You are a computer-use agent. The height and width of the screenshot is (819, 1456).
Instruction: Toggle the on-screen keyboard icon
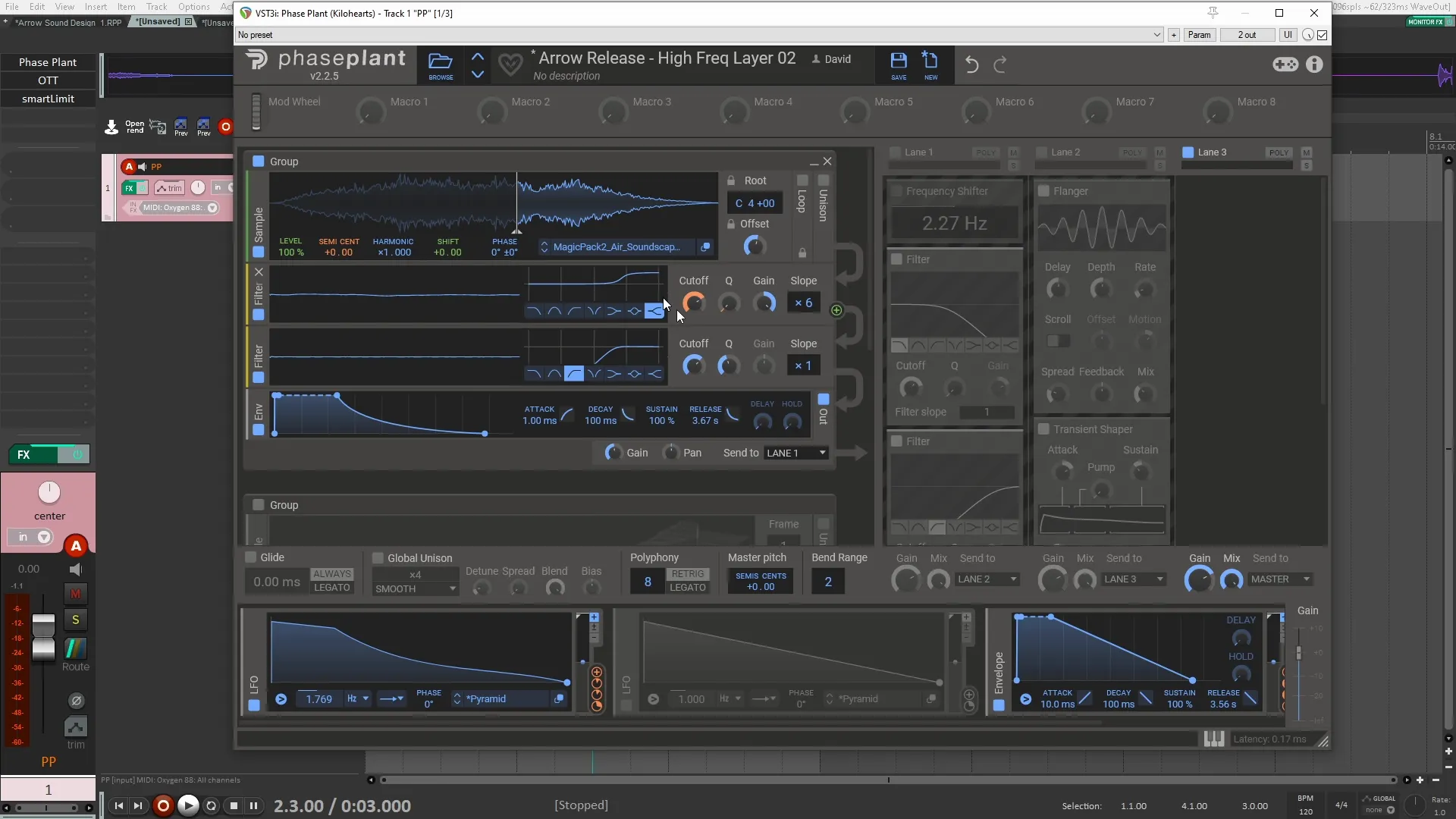point(1214,739)
